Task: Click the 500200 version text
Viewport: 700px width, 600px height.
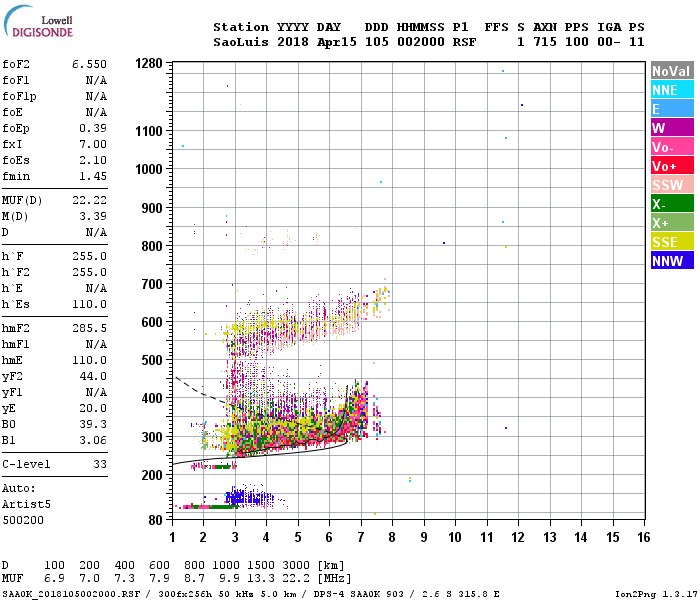Action: pos(23,521)
